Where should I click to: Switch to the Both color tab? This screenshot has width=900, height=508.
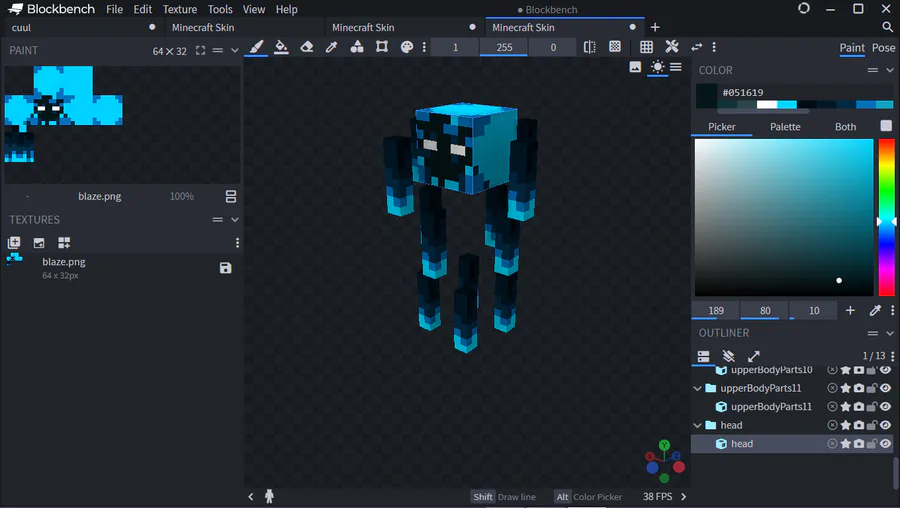pos(845,127)
